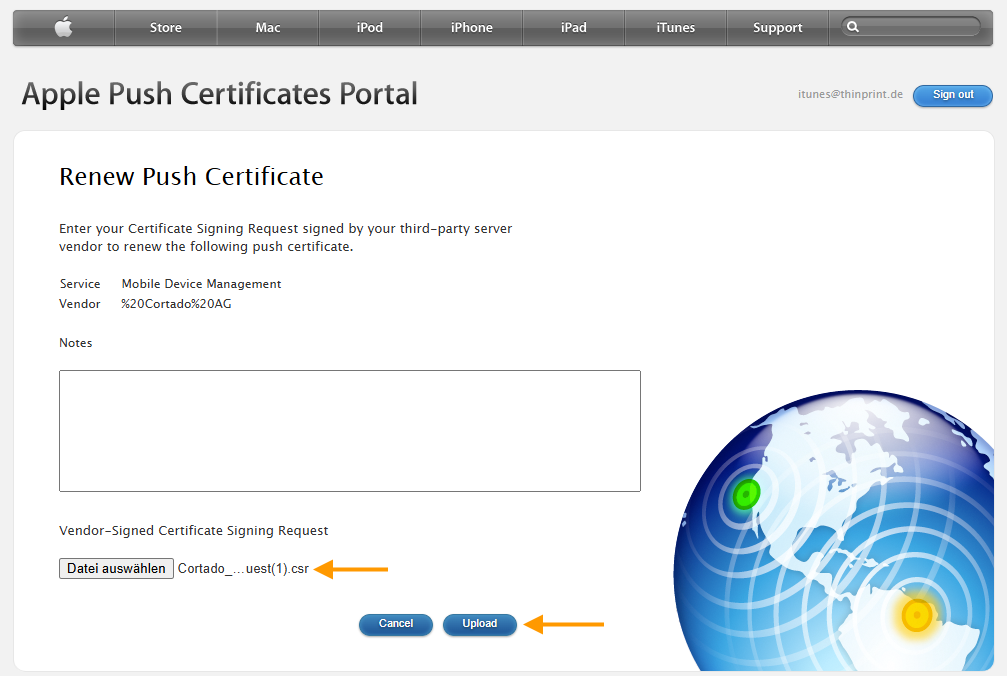The height and width of the screenshot is (676, 1007).
Task: Open the Support navigation item
Action: pos(778,28)
